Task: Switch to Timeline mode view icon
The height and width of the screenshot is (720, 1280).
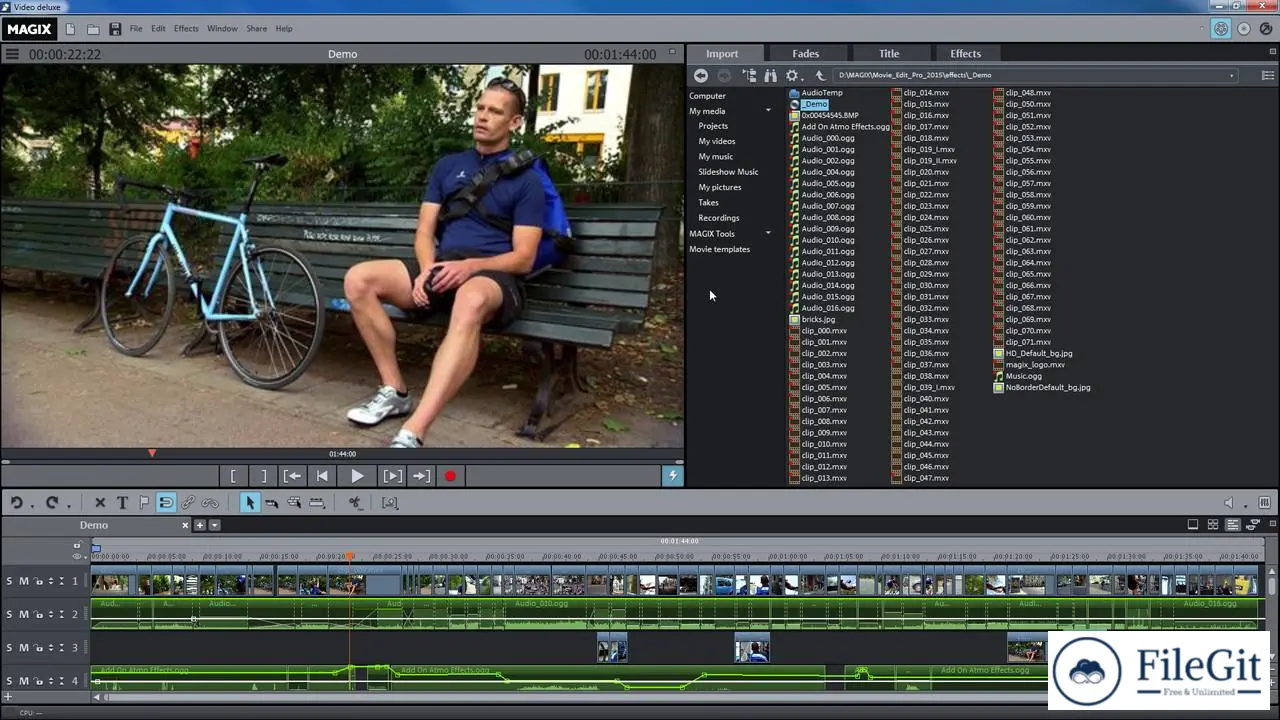Action: 1233,524
